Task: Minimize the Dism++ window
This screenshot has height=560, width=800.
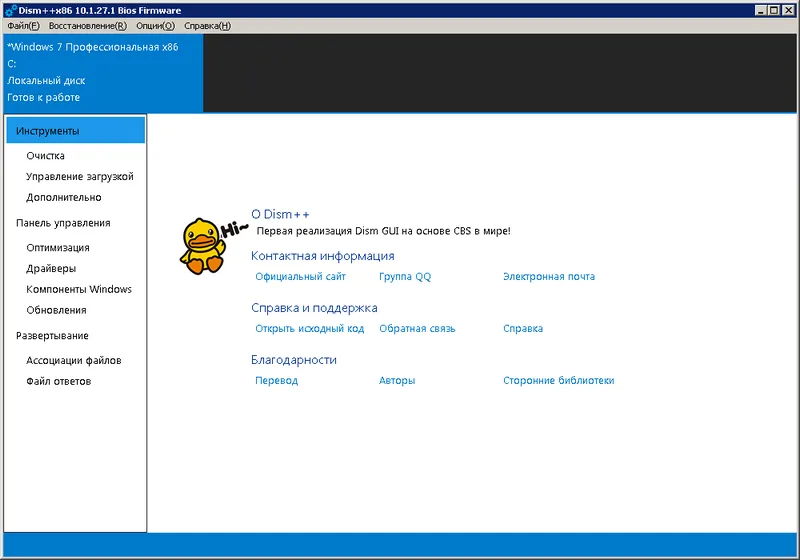Action: (761, 10)
